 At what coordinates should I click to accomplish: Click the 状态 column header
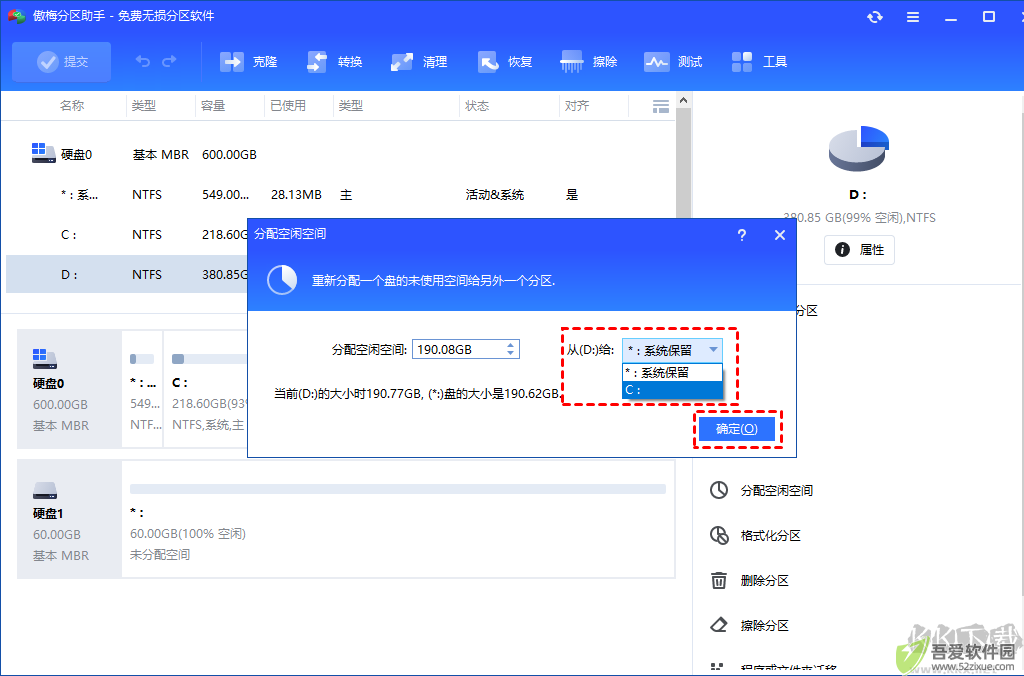477,106
